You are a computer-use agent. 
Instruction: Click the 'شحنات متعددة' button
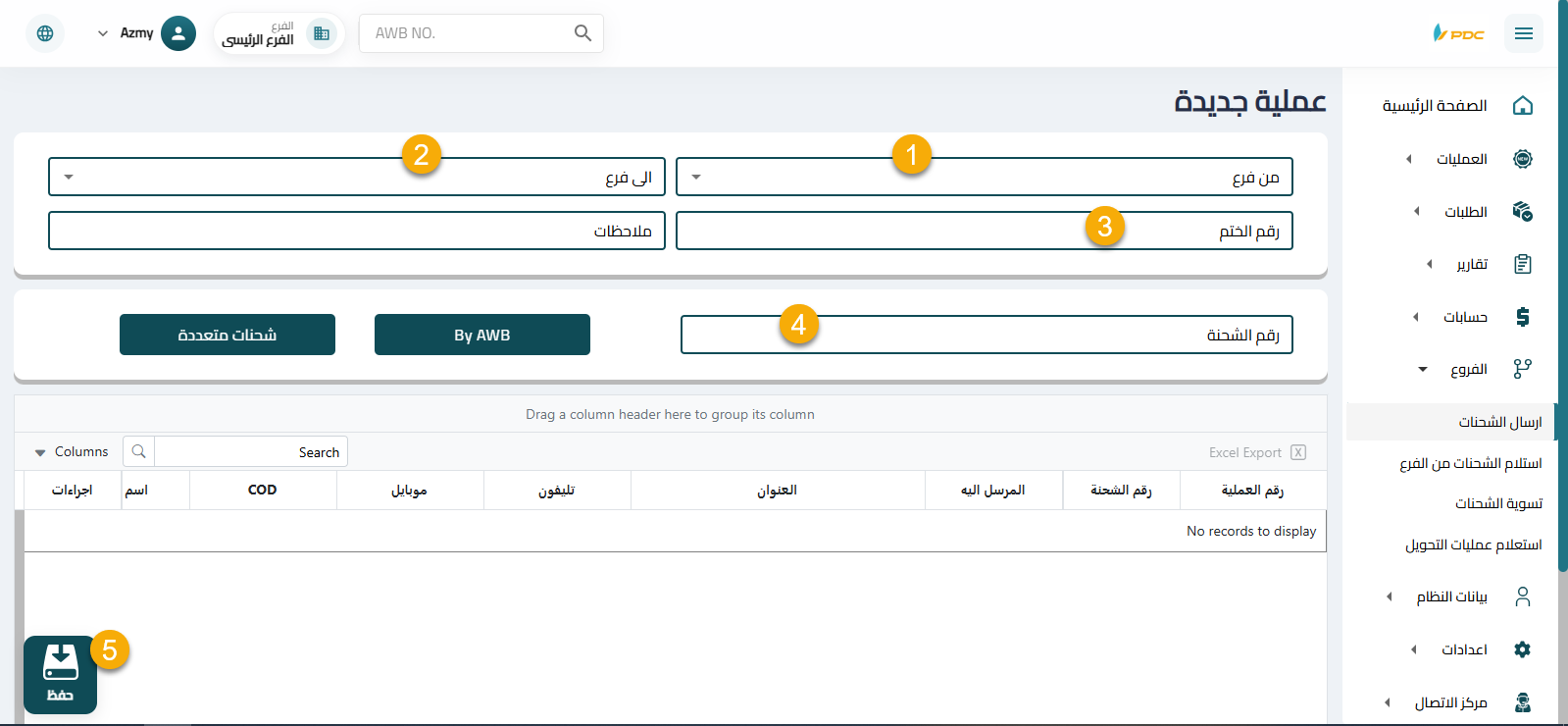pos(228,335)
